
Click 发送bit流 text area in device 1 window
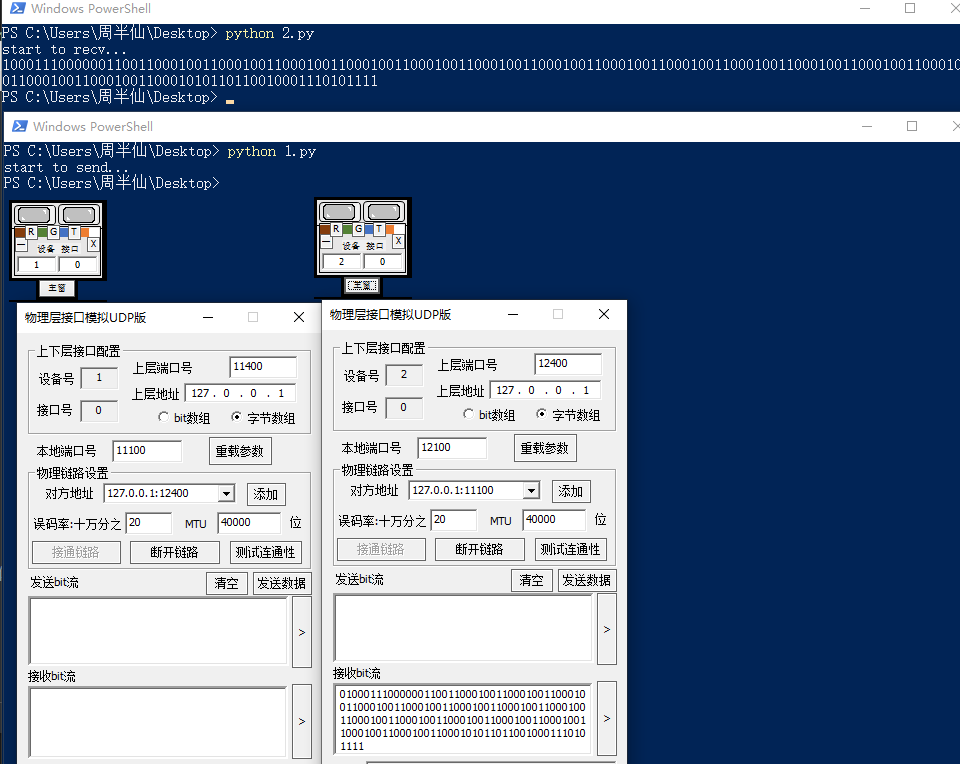(158, 631)
